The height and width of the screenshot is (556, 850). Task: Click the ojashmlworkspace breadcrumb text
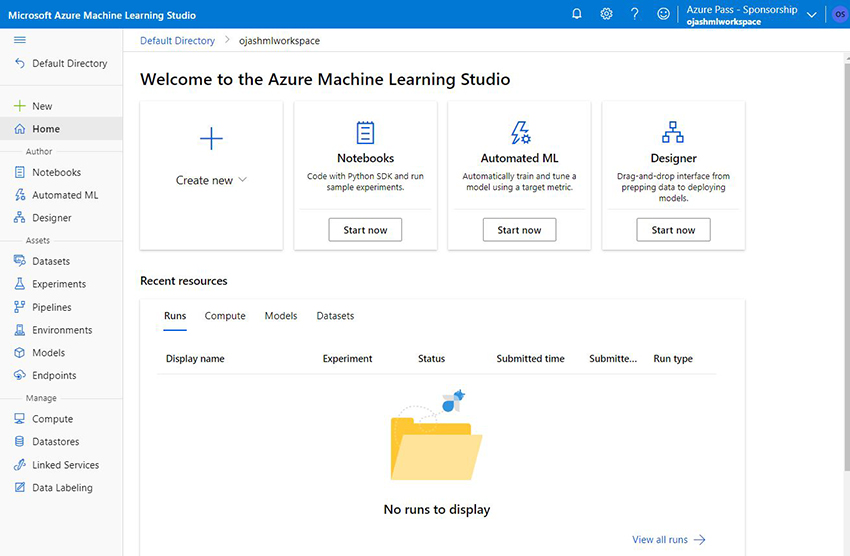(x=279, y=41)
